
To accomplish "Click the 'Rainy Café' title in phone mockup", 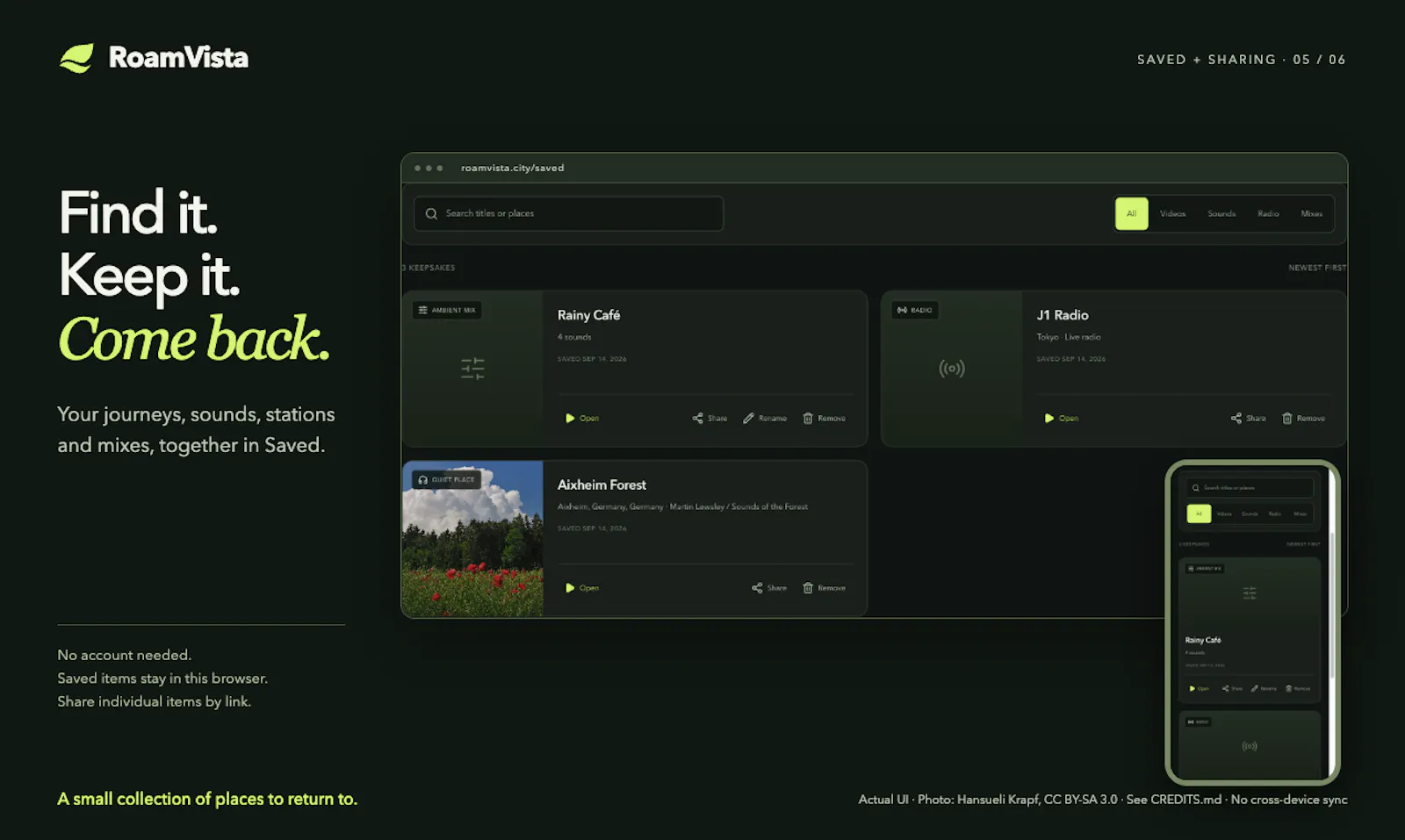I will tap(1203, 640).
